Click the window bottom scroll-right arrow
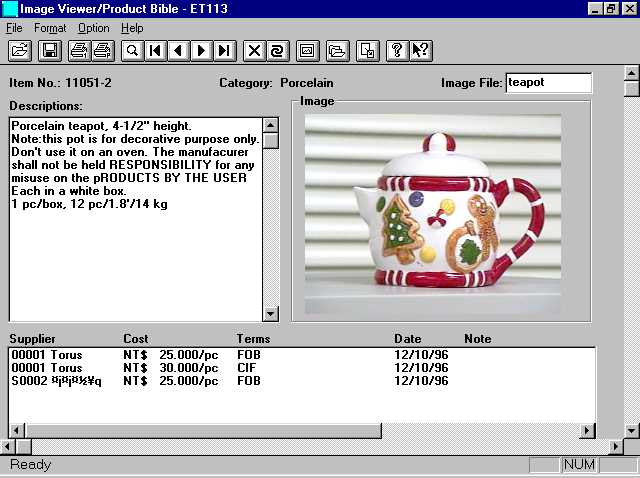The height and width of the screenshot is (478, 640). tap(616, 447)
